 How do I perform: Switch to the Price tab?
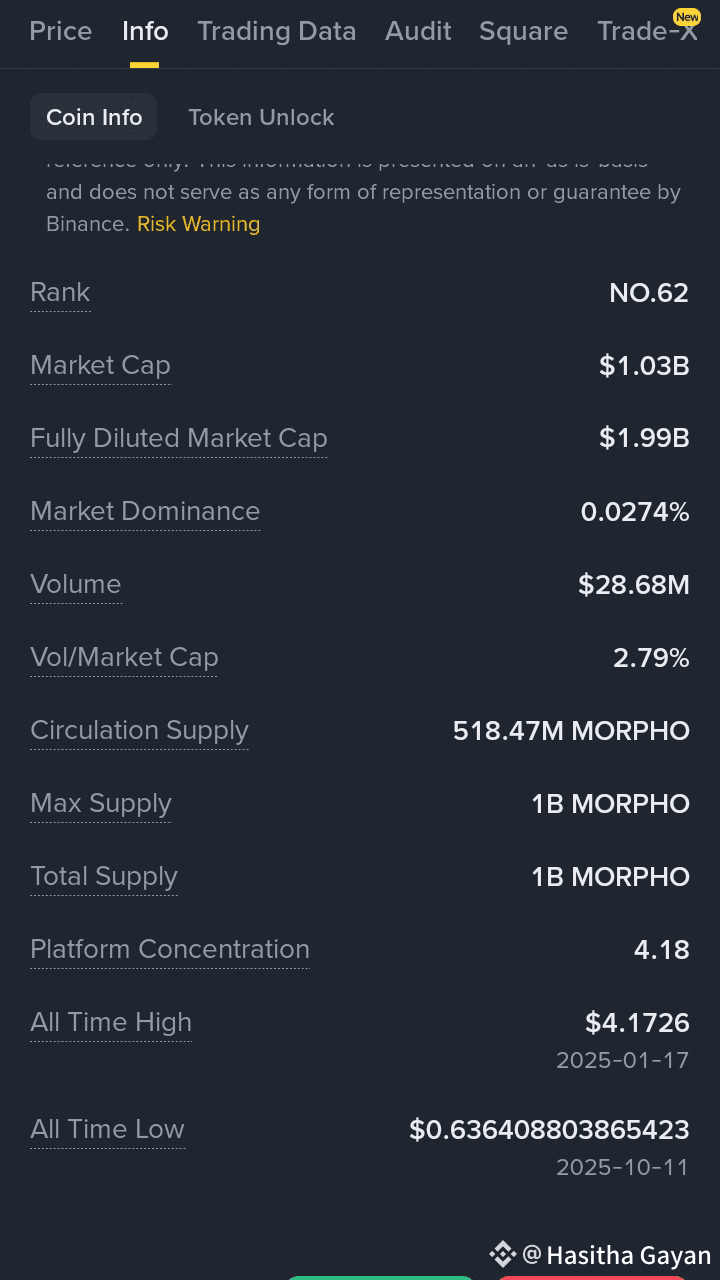pos(61,31)
